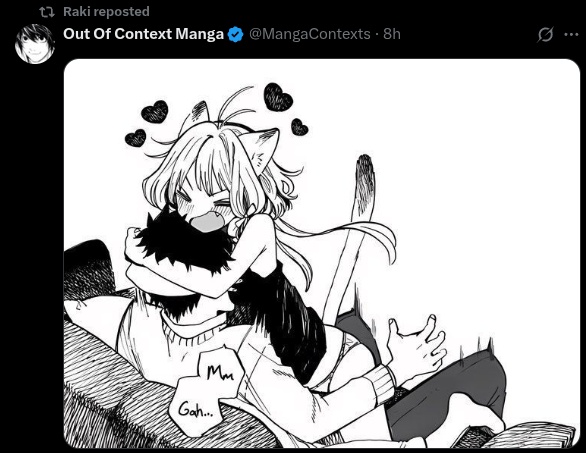The height and width of the screenshot is (453, 586).
Task: Open the three-dot More options menu
Action: 571,35
